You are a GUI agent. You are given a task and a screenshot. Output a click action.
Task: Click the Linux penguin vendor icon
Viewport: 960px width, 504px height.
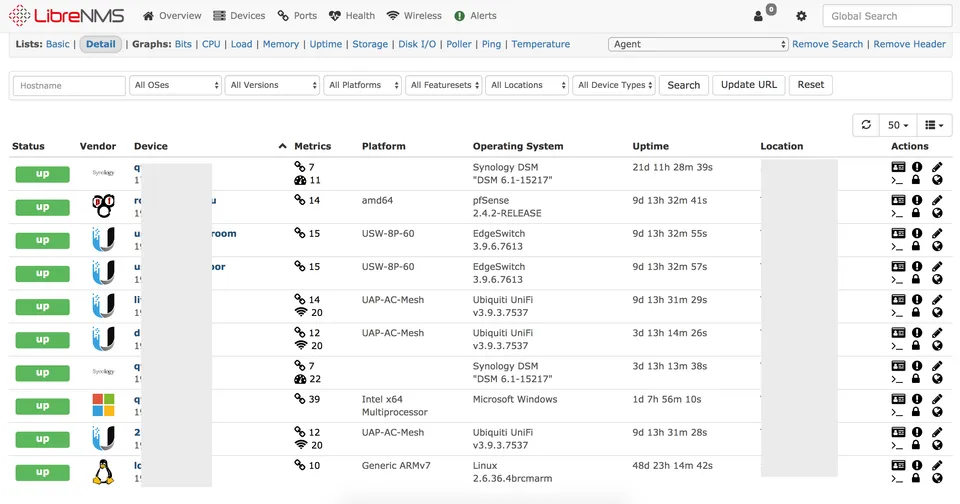103,472
